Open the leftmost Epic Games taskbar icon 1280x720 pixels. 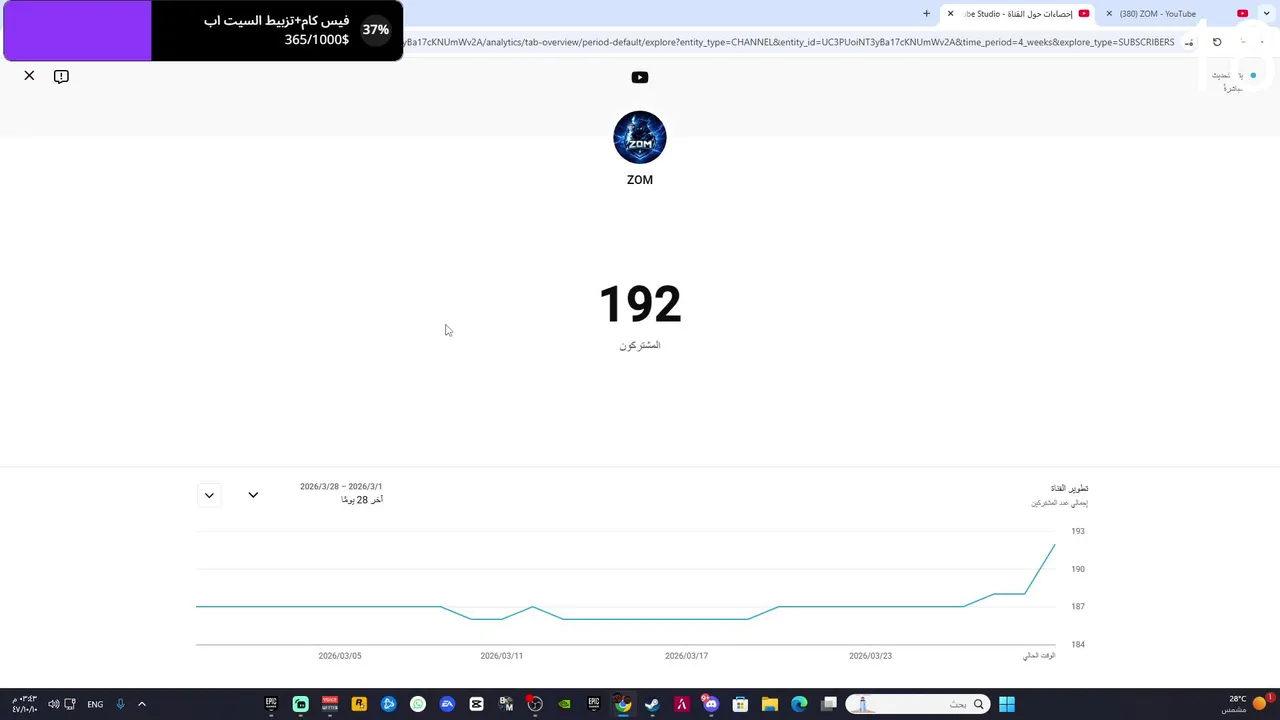(271, 704)
